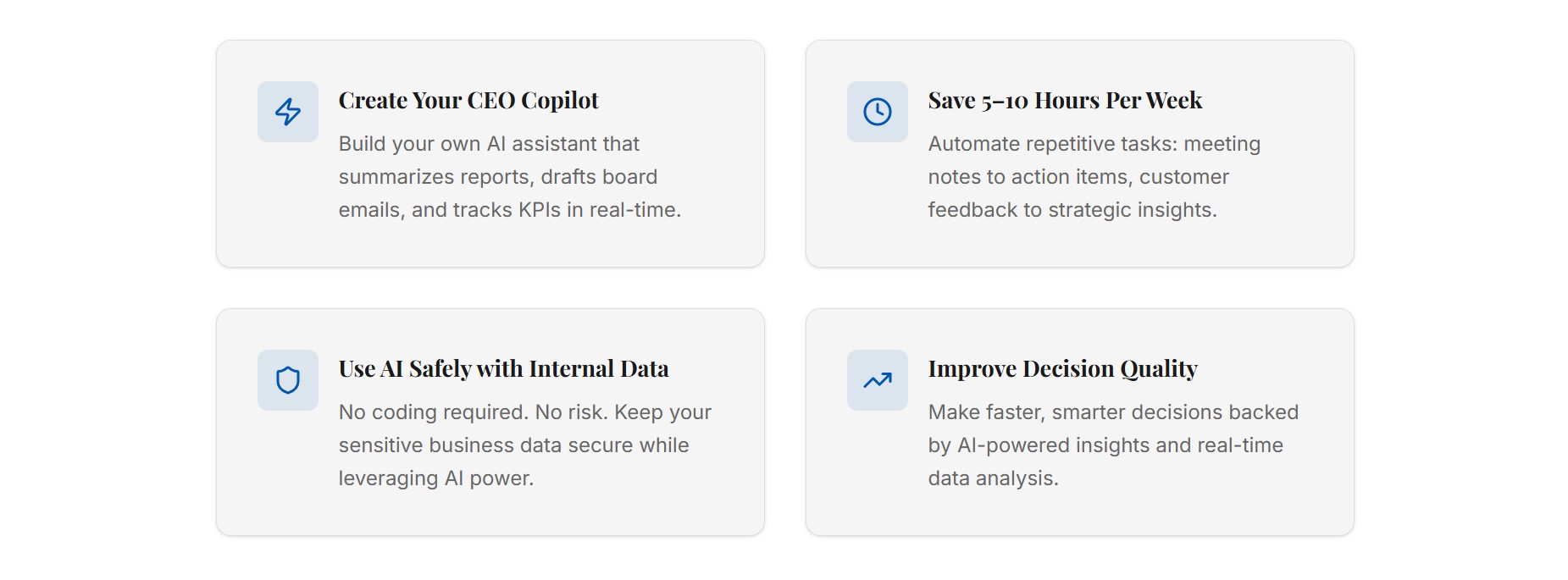Click the lightning bolt icon
This screenshot has height=580, width=1568.
coord(288,112)
